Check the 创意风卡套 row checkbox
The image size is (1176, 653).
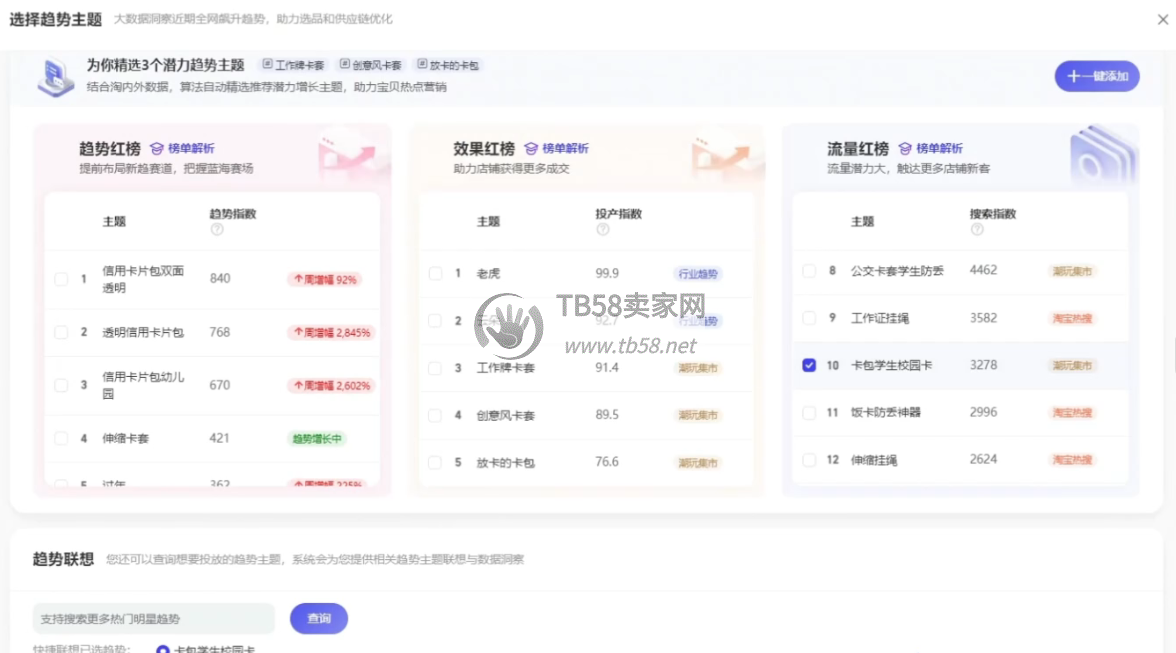(435, 415)
